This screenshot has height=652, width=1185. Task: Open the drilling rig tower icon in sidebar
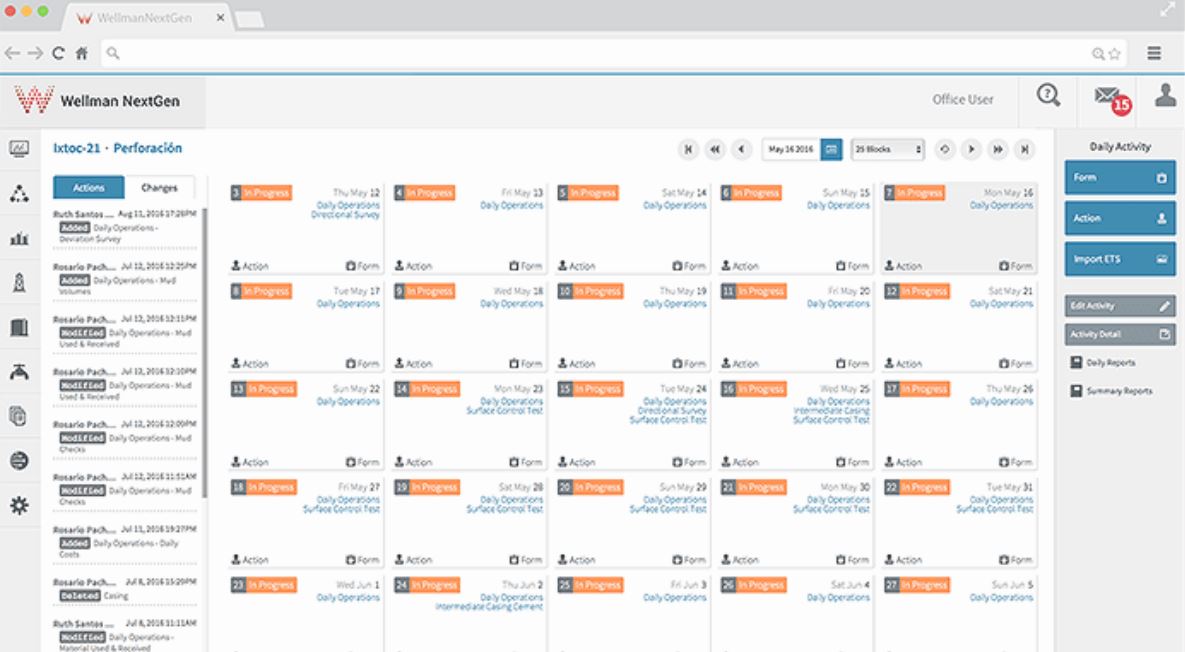(x=20, y=283)
